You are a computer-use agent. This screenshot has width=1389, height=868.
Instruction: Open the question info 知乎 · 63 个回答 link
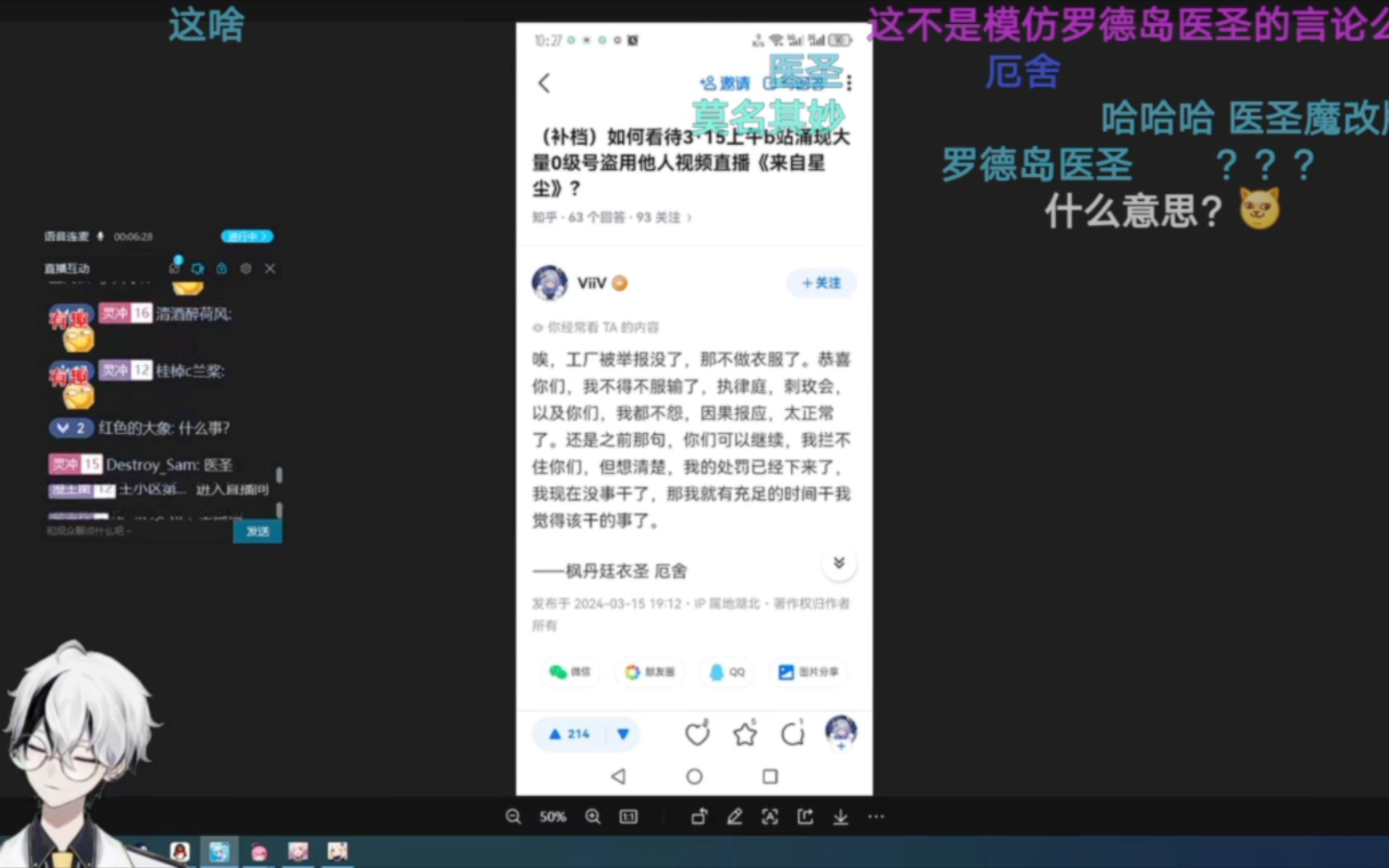click(x=612, y=217)
